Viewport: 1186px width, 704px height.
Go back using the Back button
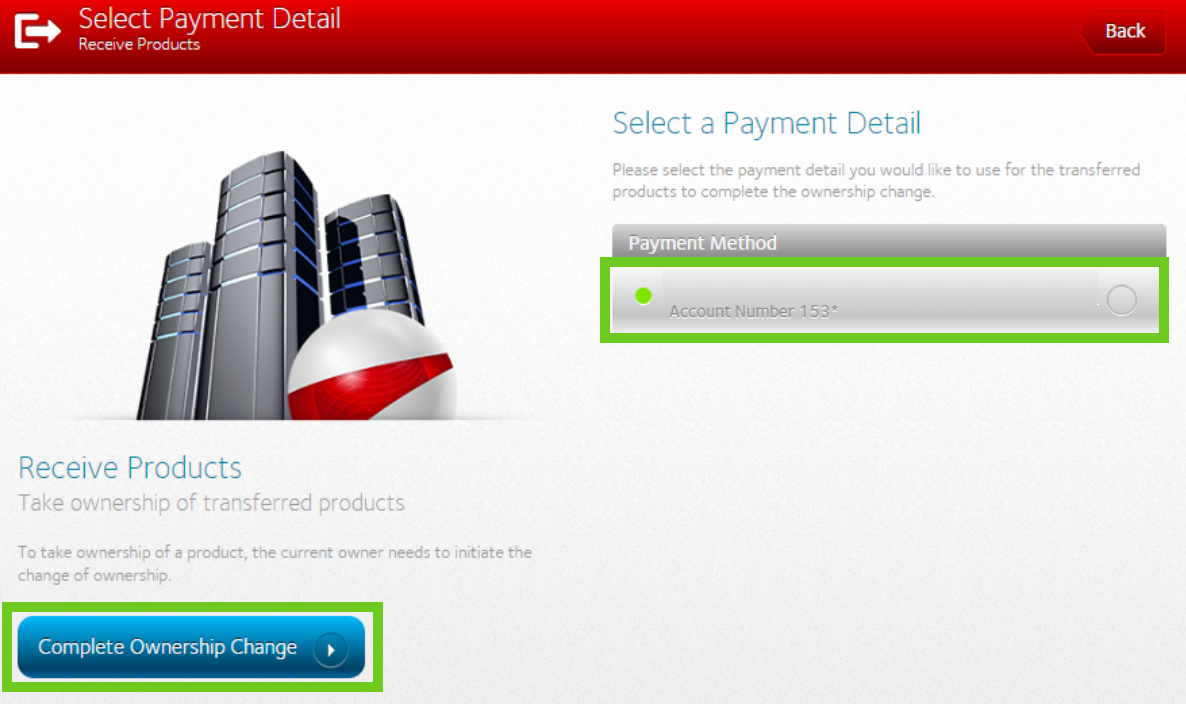tap(1124, 32)
